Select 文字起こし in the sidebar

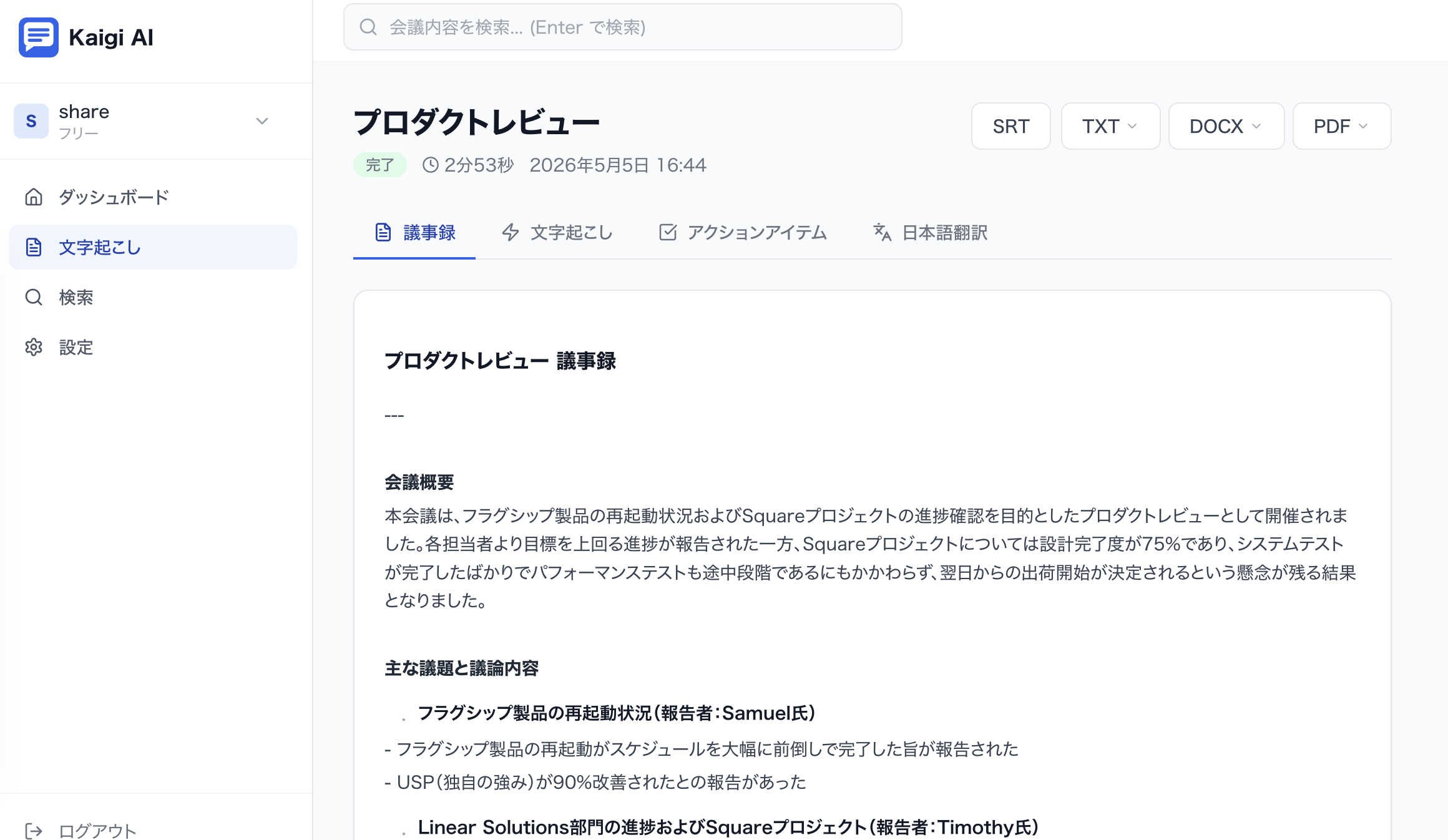pos(153,247)
